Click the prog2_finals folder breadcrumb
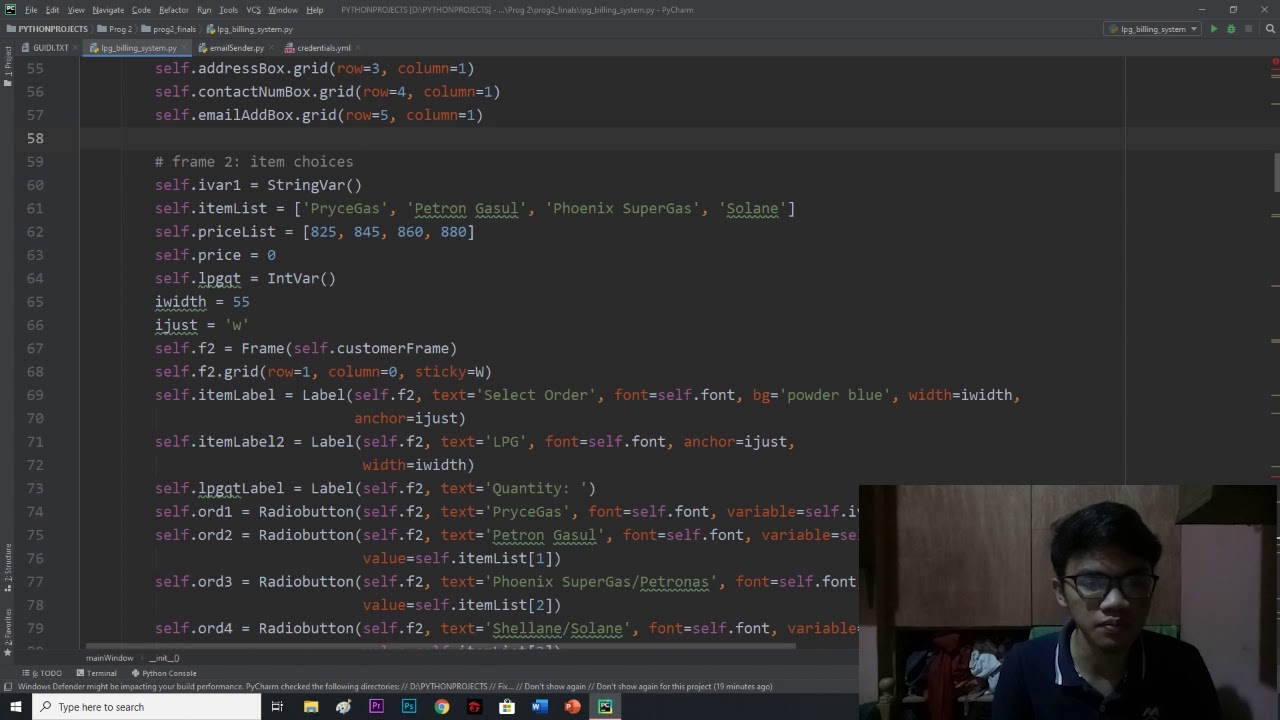This screenshot has height=720, width=1280. tap(169, 29)
